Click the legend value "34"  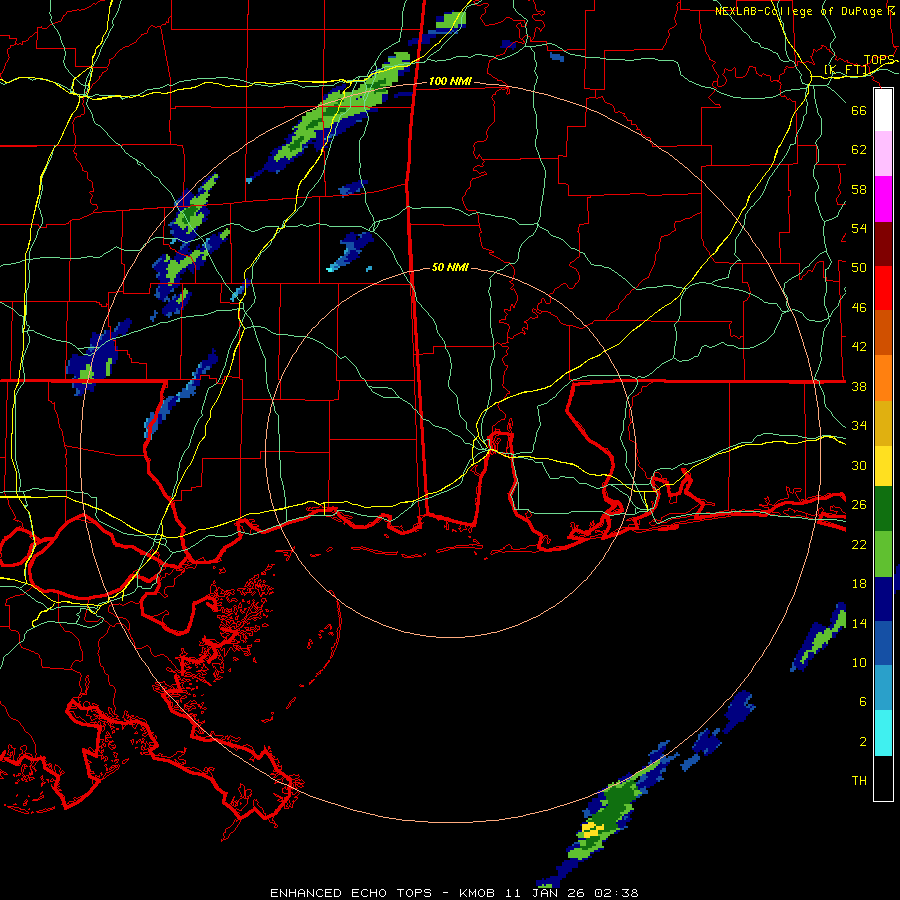pyautogui.click(x=859, y=426)
